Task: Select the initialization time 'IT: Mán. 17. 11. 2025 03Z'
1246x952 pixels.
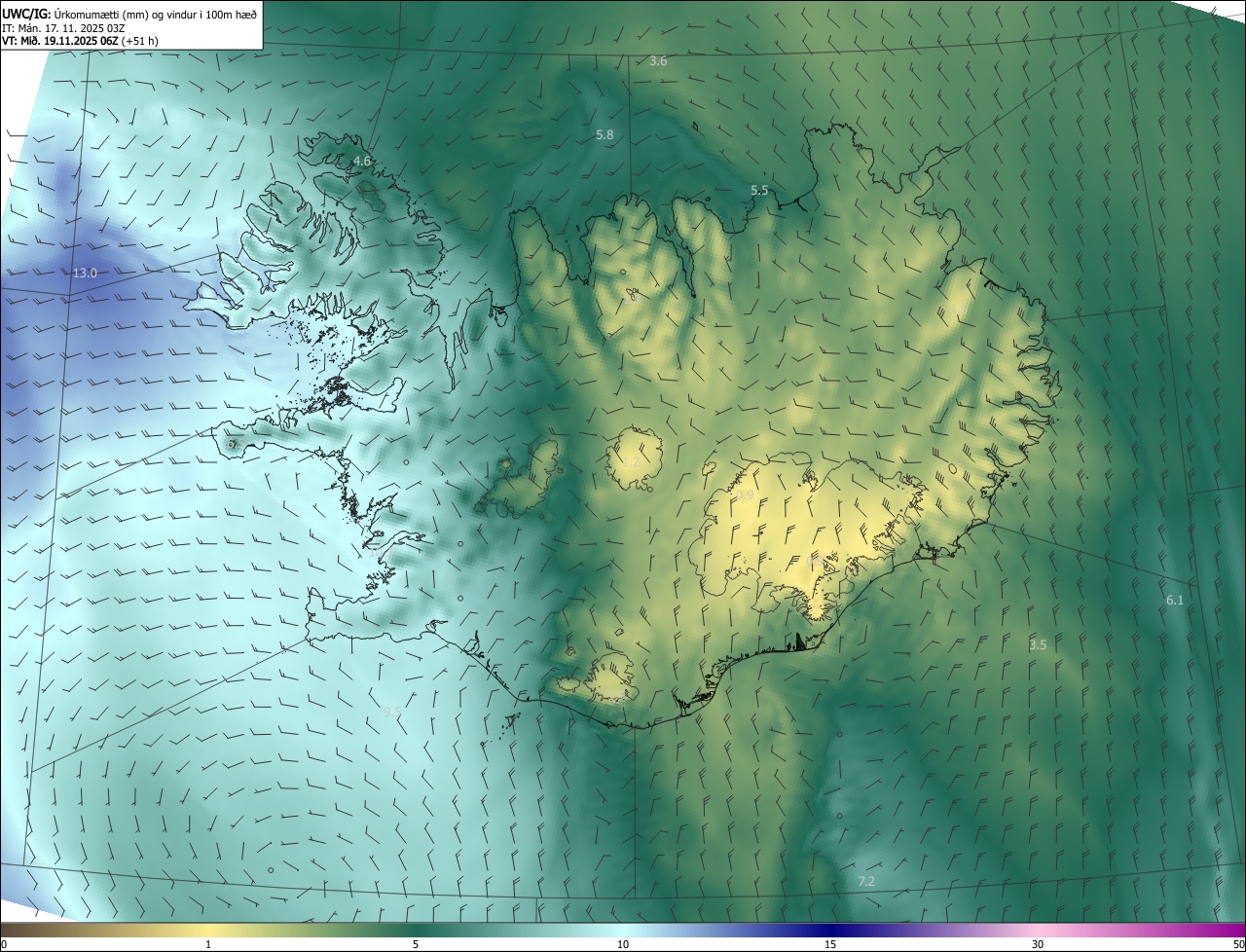Action: point(63,27)
